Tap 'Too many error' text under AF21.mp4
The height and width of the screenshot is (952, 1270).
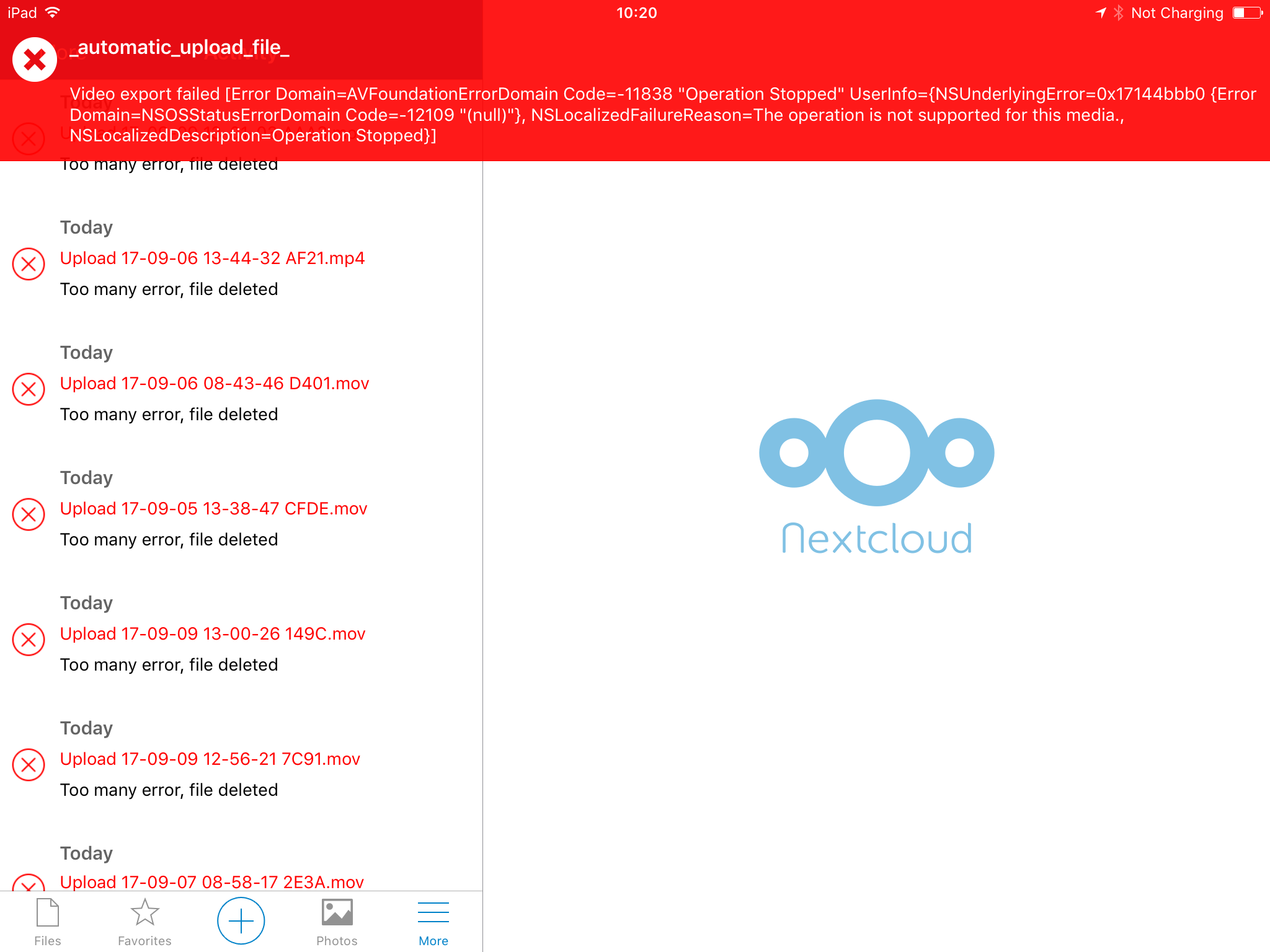point(169,289)
